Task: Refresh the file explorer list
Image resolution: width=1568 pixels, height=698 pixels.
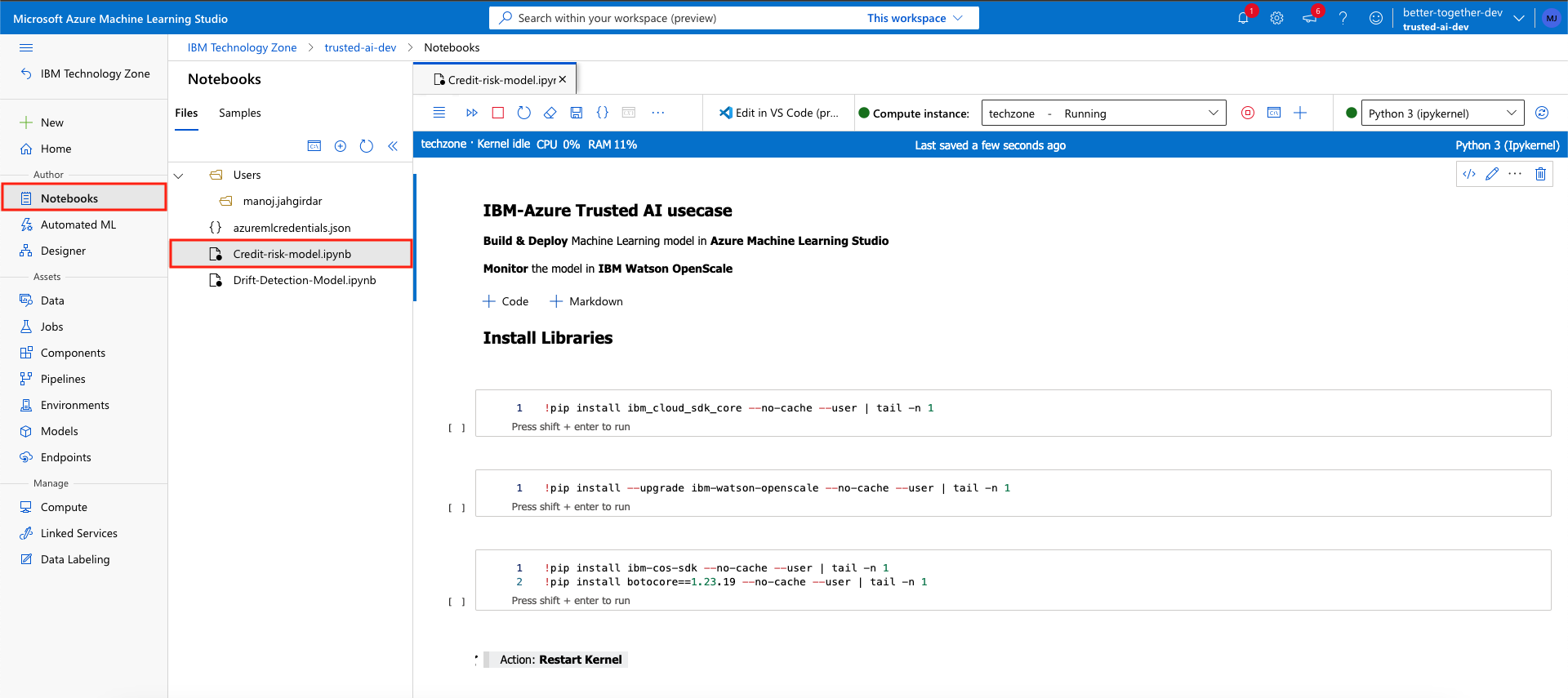Action: [367, 146]
